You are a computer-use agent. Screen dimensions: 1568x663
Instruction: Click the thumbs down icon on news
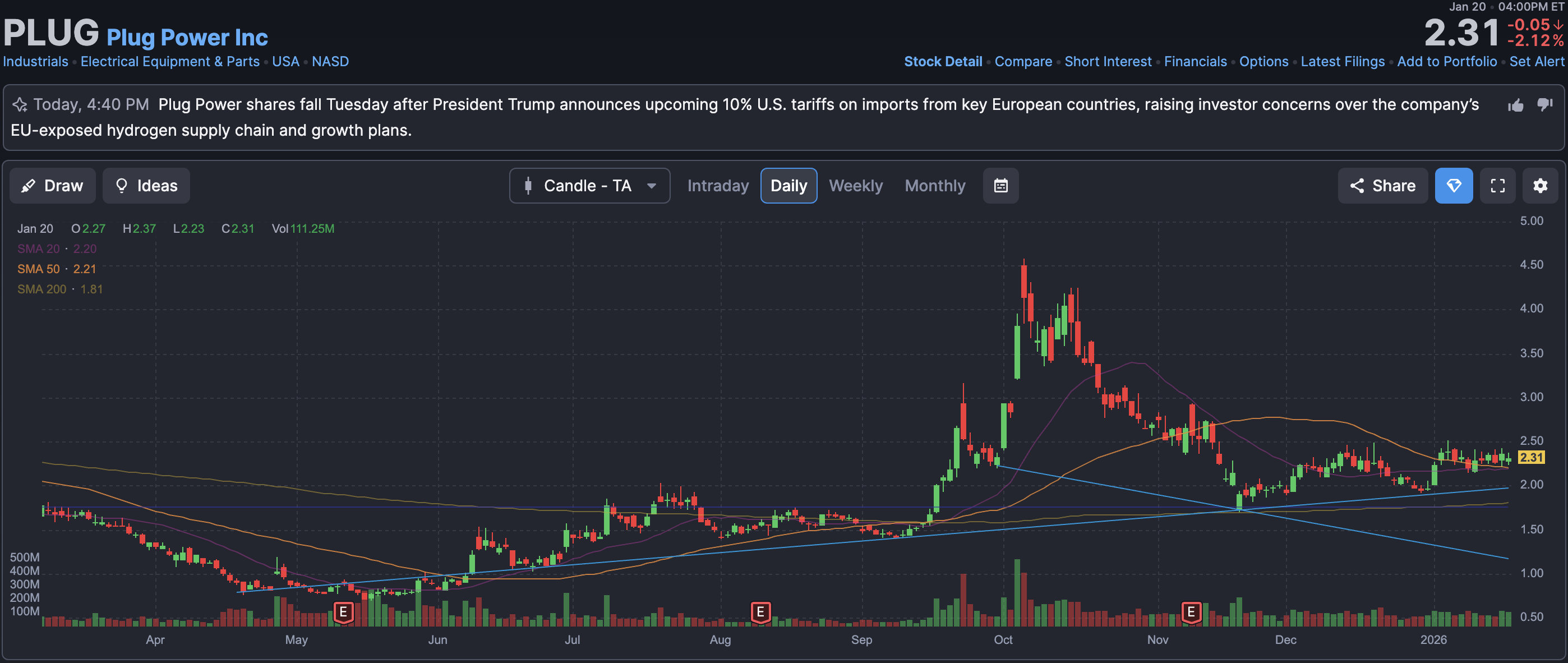point(1544,105)
